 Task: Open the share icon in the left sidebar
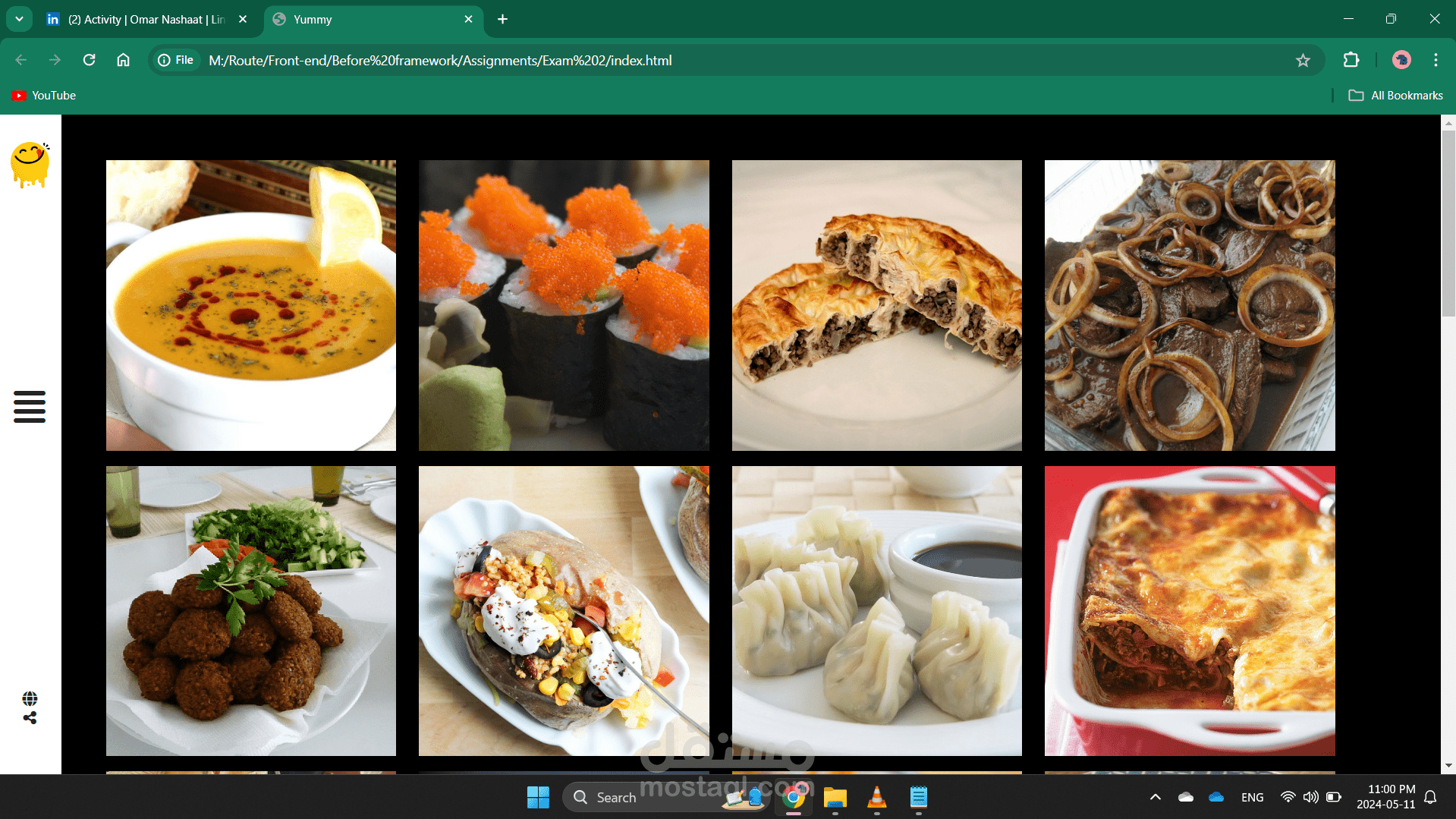coord(29,718)
